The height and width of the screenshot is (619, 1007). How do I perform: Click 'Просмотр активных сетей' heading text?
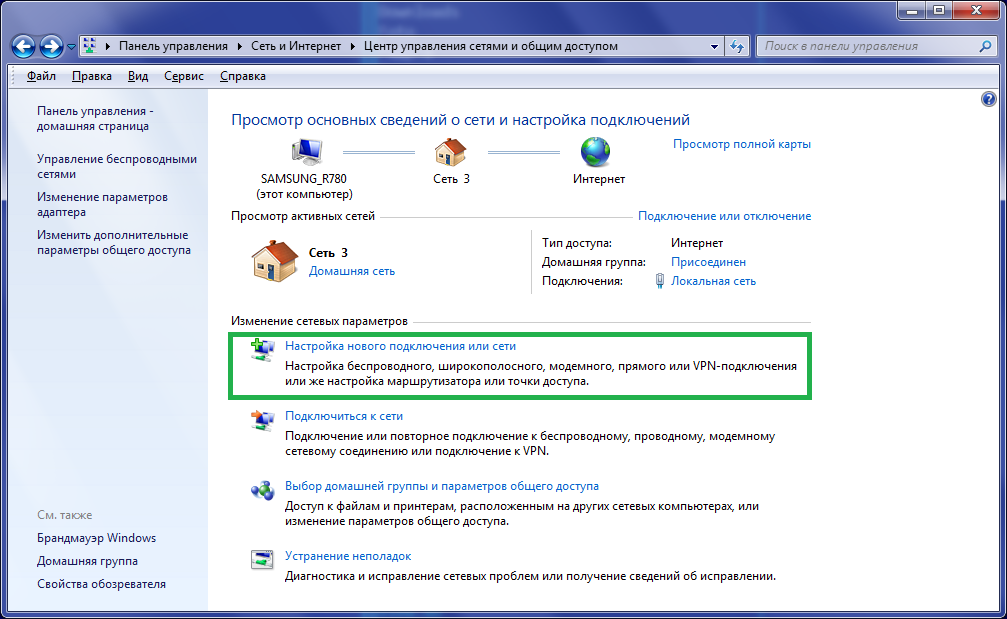coord(303,216)
